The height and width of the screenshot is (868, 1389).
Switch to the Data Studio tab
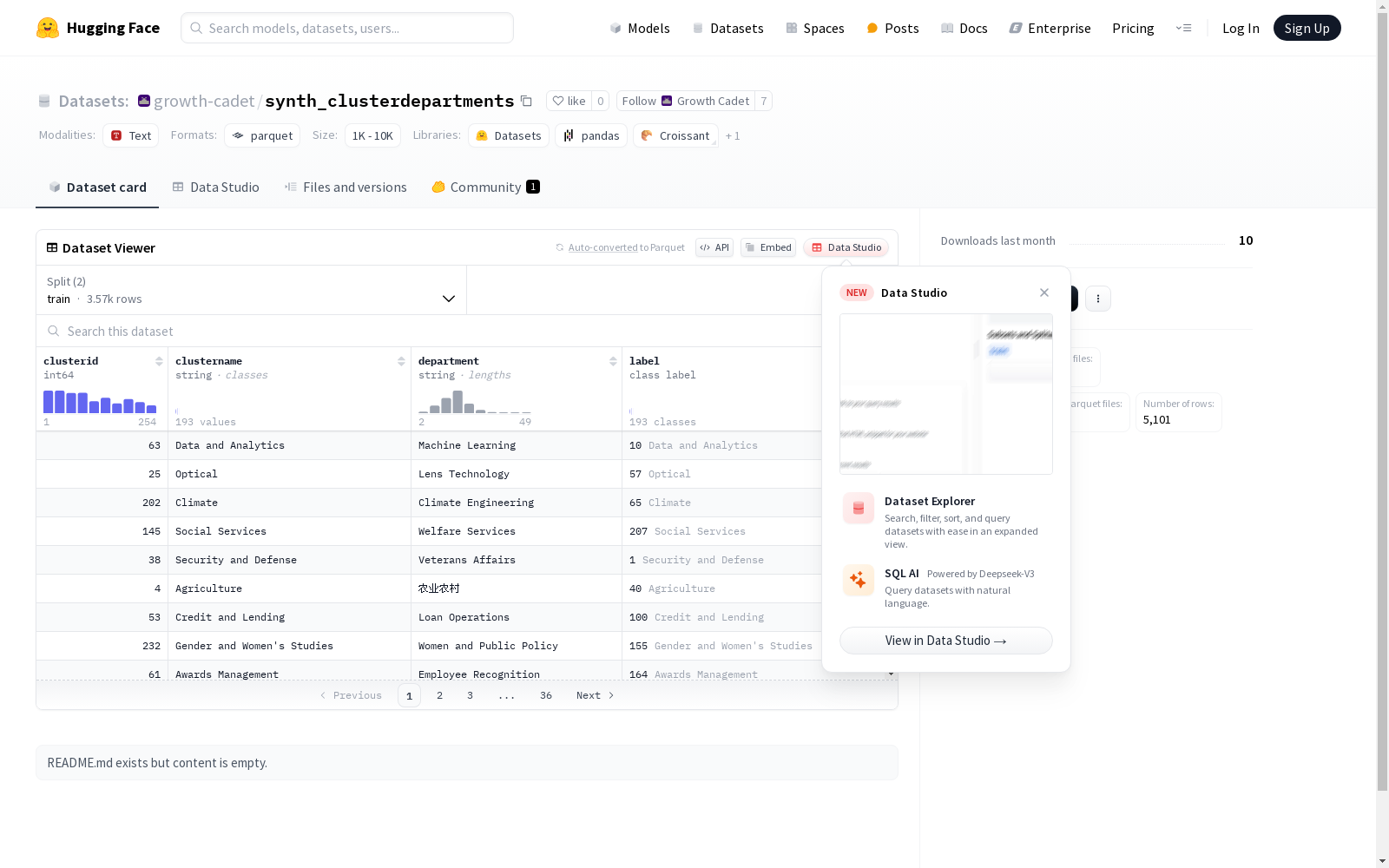click(215, 187)
